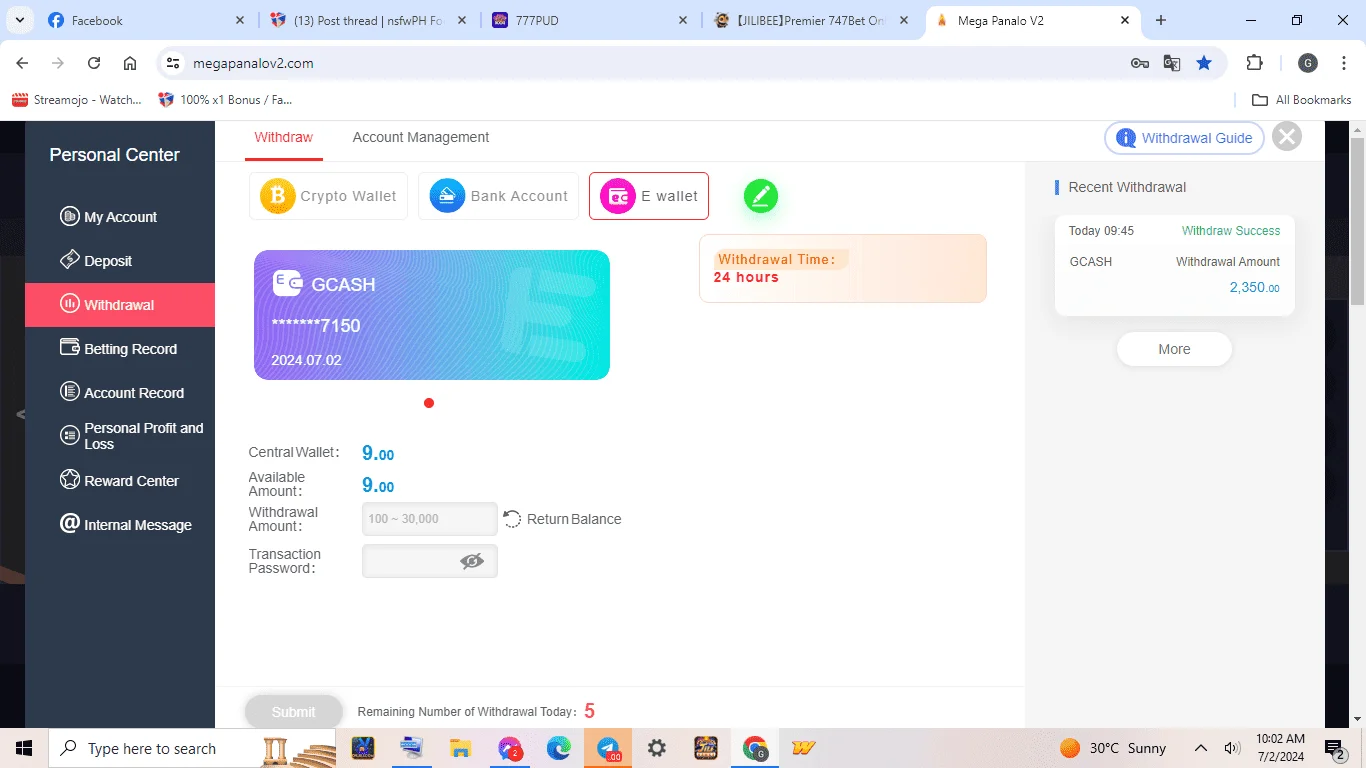Toggle Transaction Password visibility eye icon
Screen dimensions: 1366x768
coord(472,561)
